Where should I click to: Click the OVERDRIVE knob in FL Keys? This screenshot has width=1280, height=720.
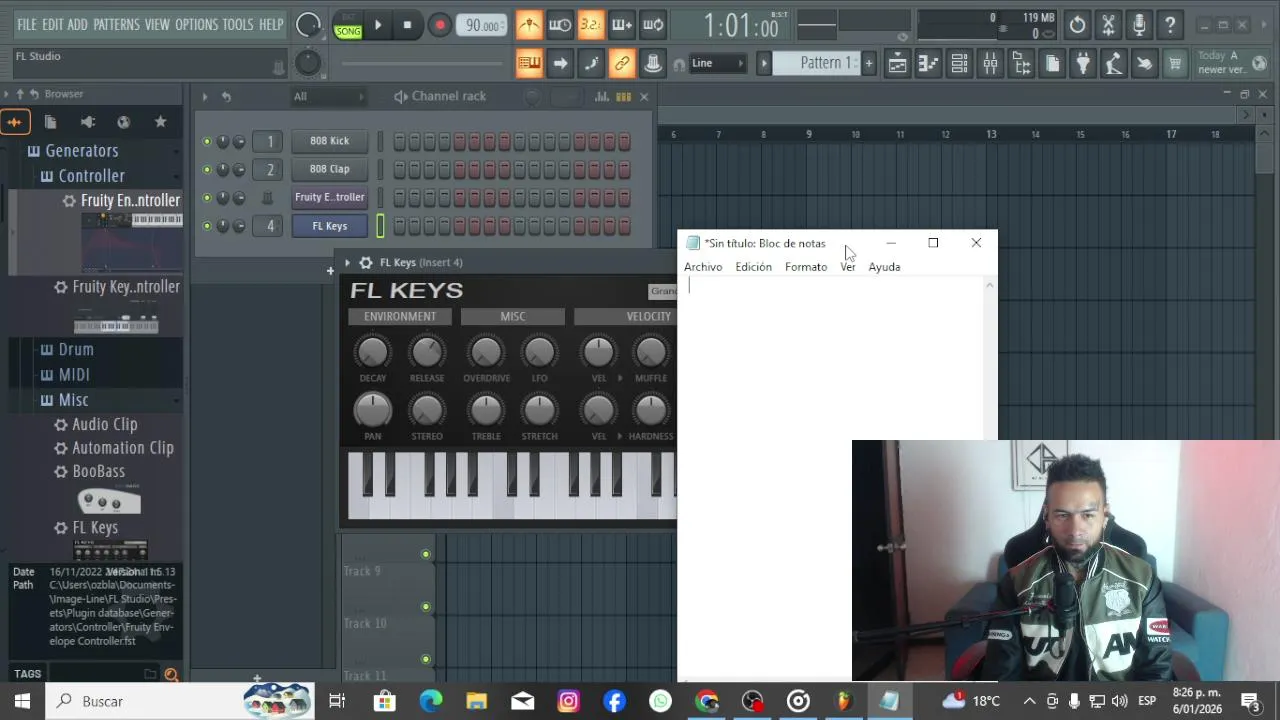pos(486,352)
